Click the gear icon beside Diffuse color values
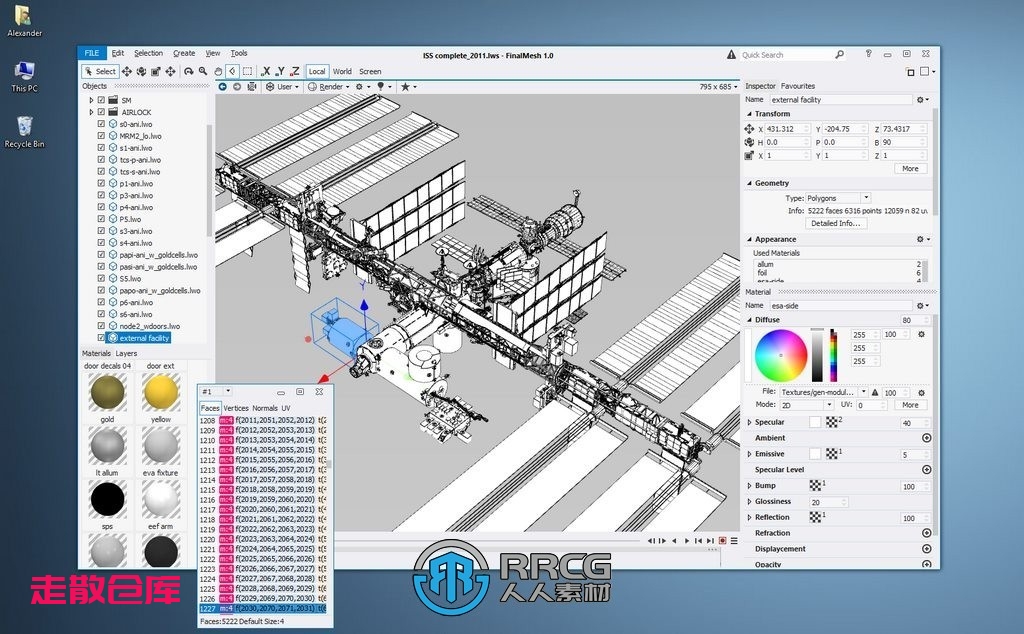Viewport: 1024px width, 634px height. 921,334
